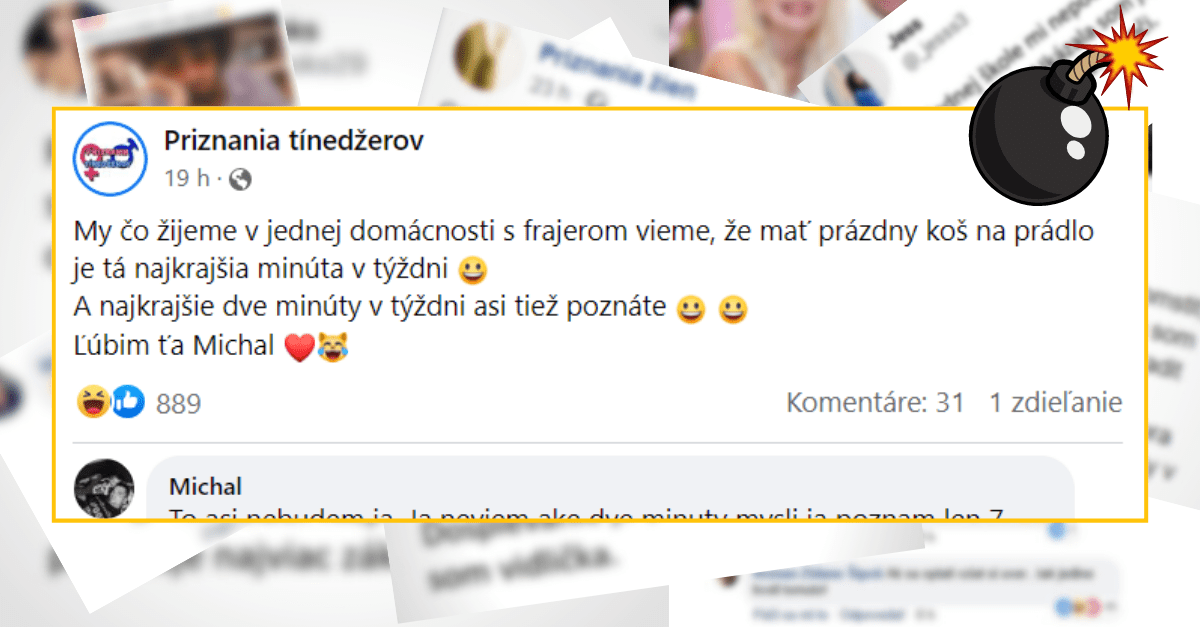Click the 19 h post timestamp
This screenshot has width=1200, height=627.
coord(186,179)
